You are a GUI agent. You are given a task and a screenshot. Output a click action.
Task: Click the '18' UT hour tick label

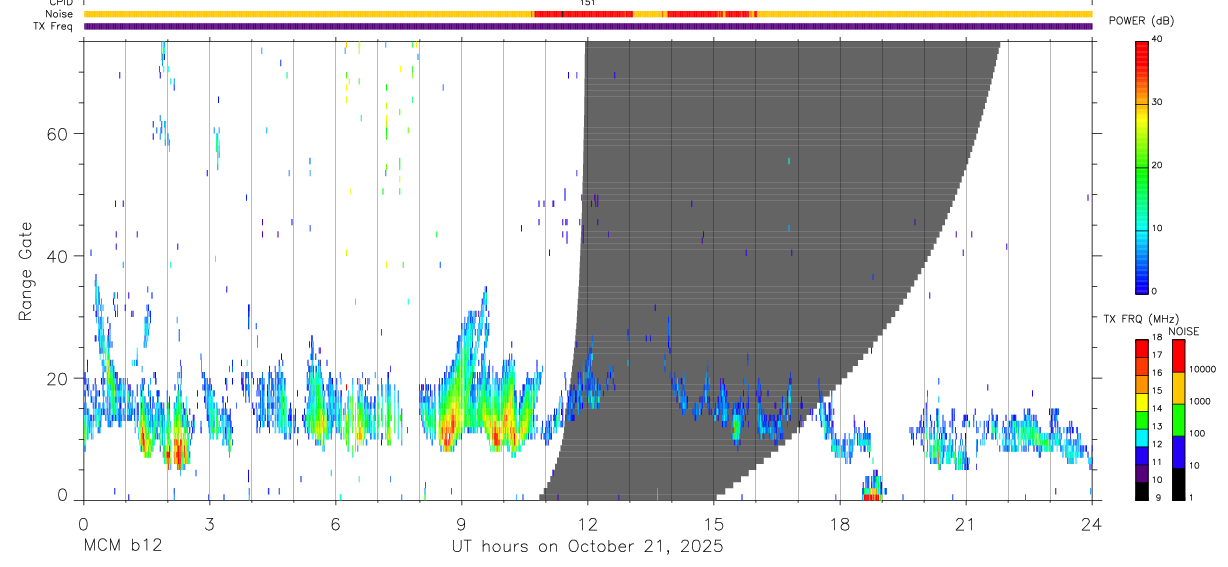pyautogui.click(x=839, y=525)
